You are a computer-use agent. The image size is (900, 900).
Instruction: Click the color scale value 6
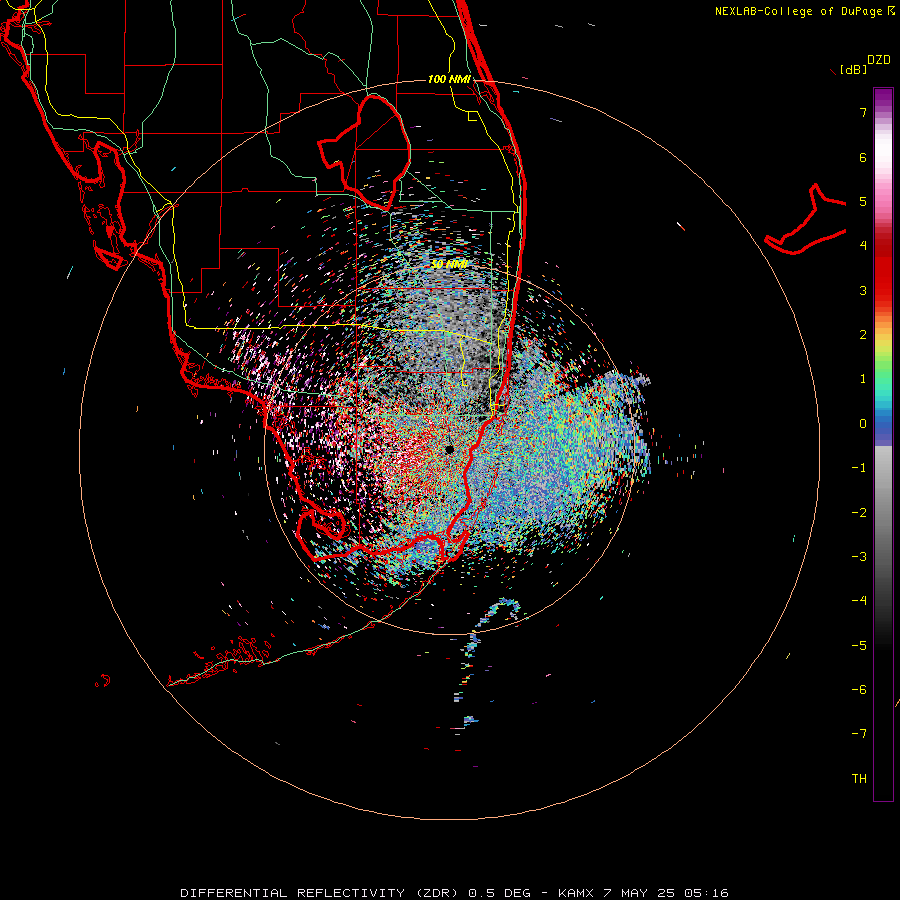pyautogui.click(x=863, y=157)
